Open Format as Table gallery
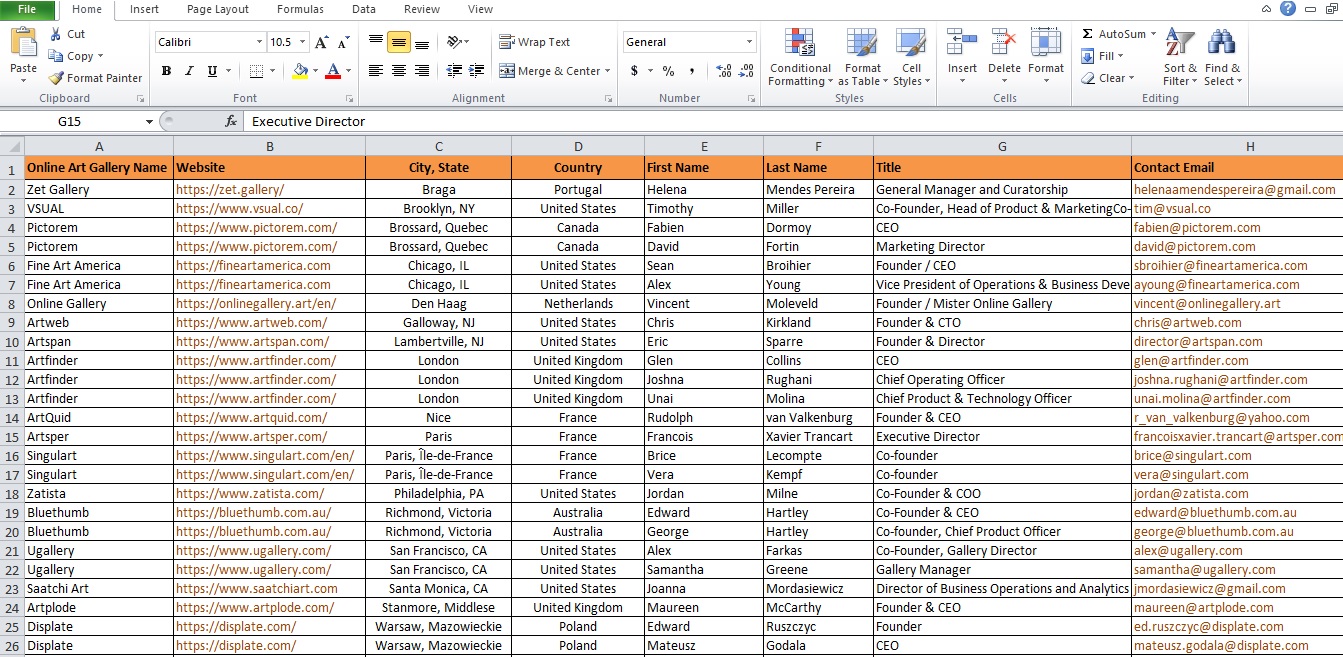 tap(862, 58)
